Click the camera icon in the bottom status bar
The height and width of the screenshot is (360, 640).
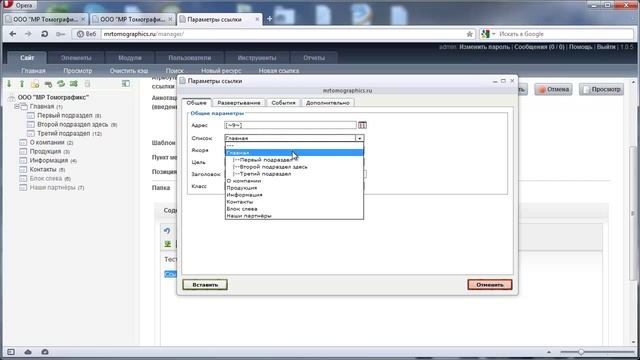click(x=45, y=352)
